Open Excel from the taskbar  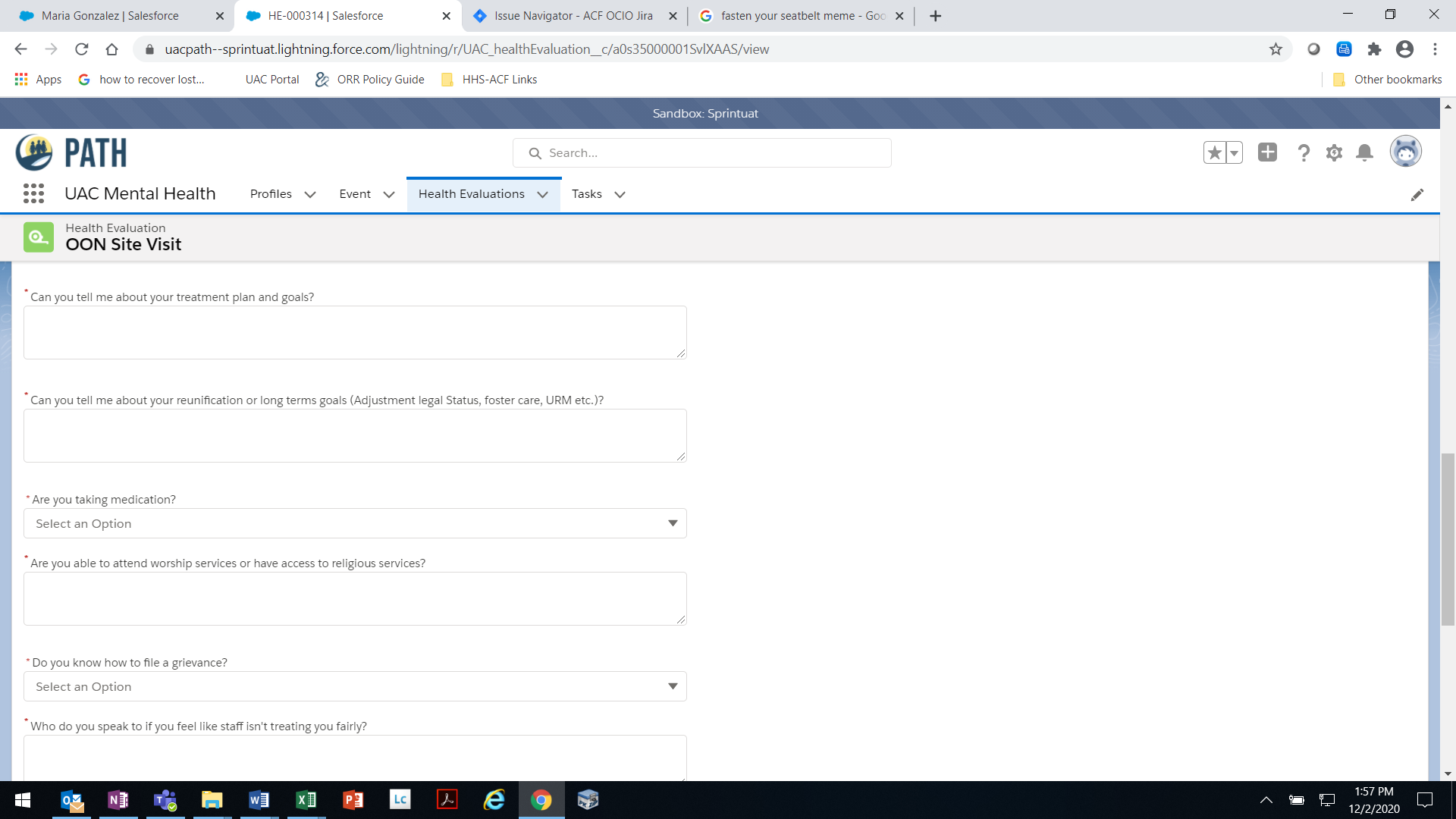pos(306,800)
